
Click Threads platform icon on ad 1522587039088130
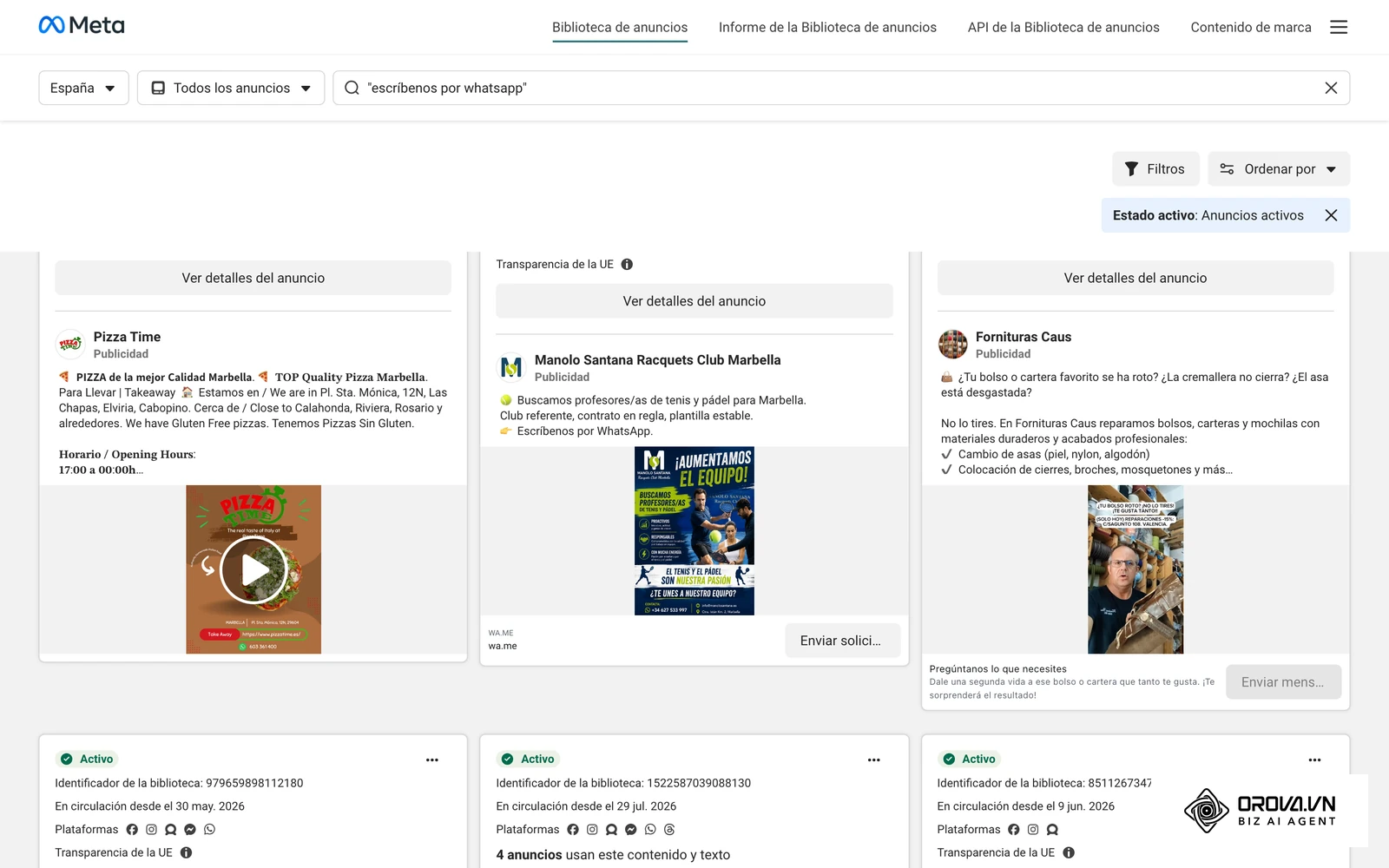tap(669, 829)
